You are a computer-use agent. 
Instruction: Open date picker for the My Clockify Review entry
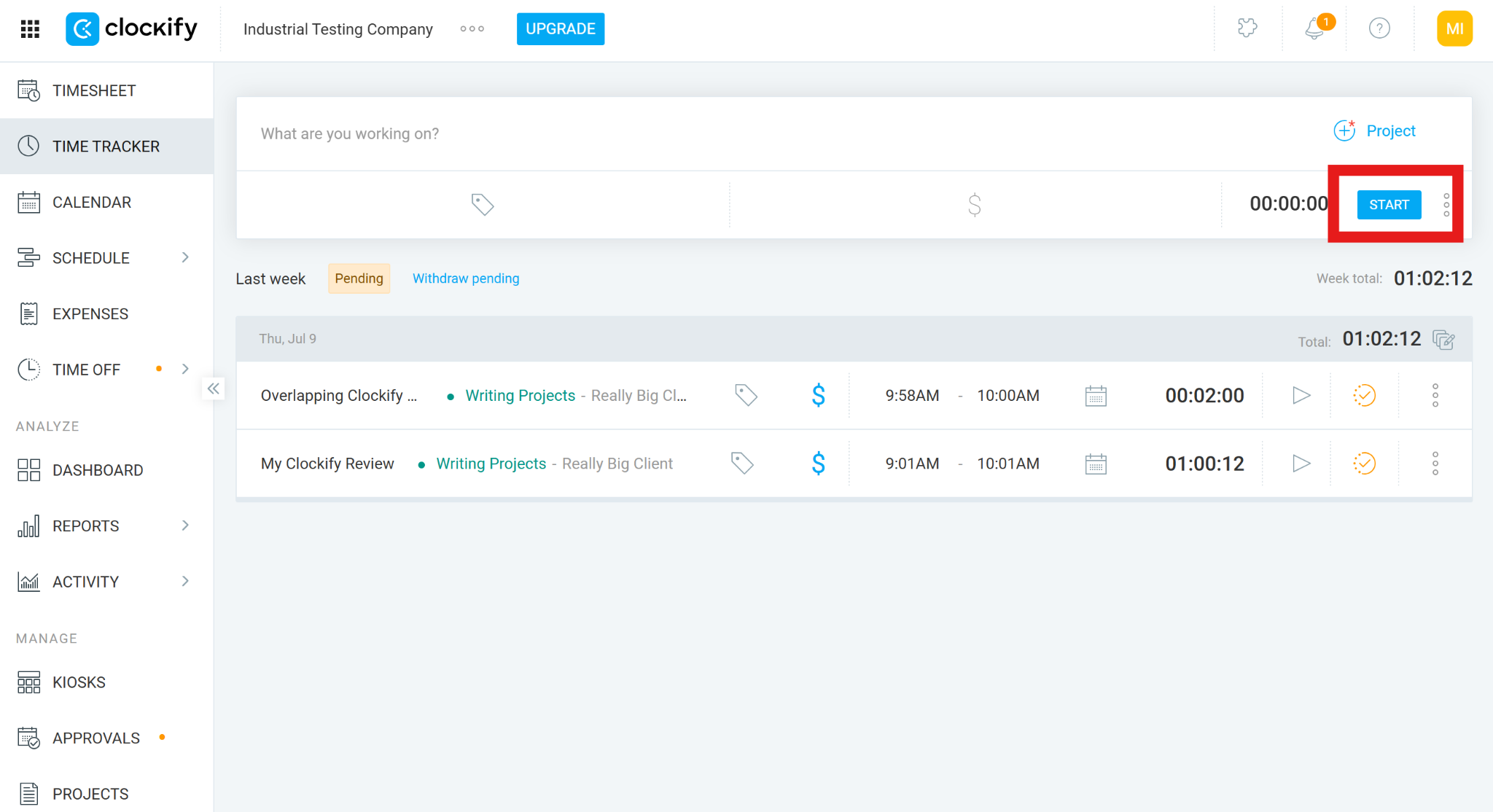click(1096, 464)
